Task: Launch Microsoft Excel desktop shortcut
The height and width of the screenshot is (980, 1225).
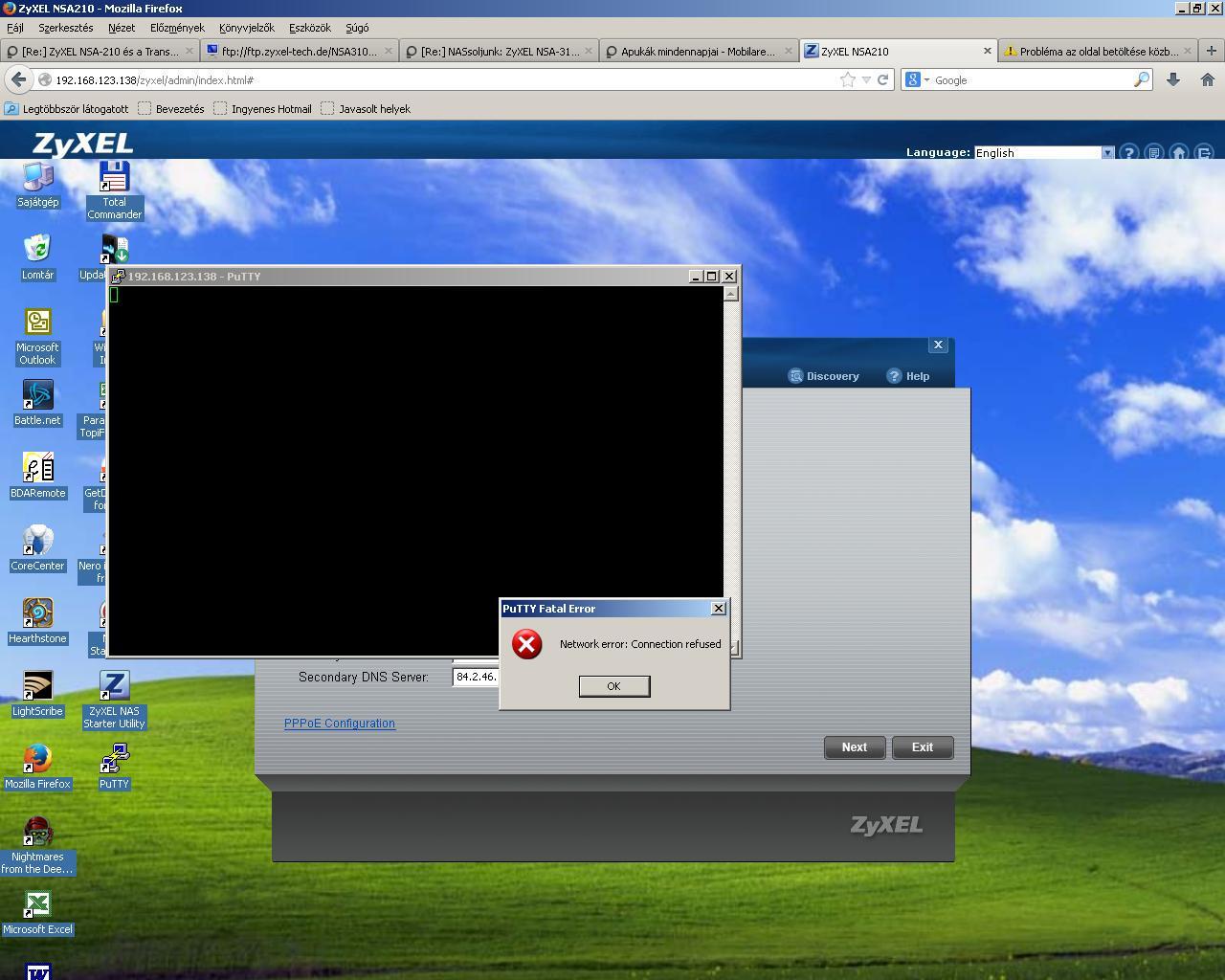Action: pyautogui.click(x=37, y=912)
